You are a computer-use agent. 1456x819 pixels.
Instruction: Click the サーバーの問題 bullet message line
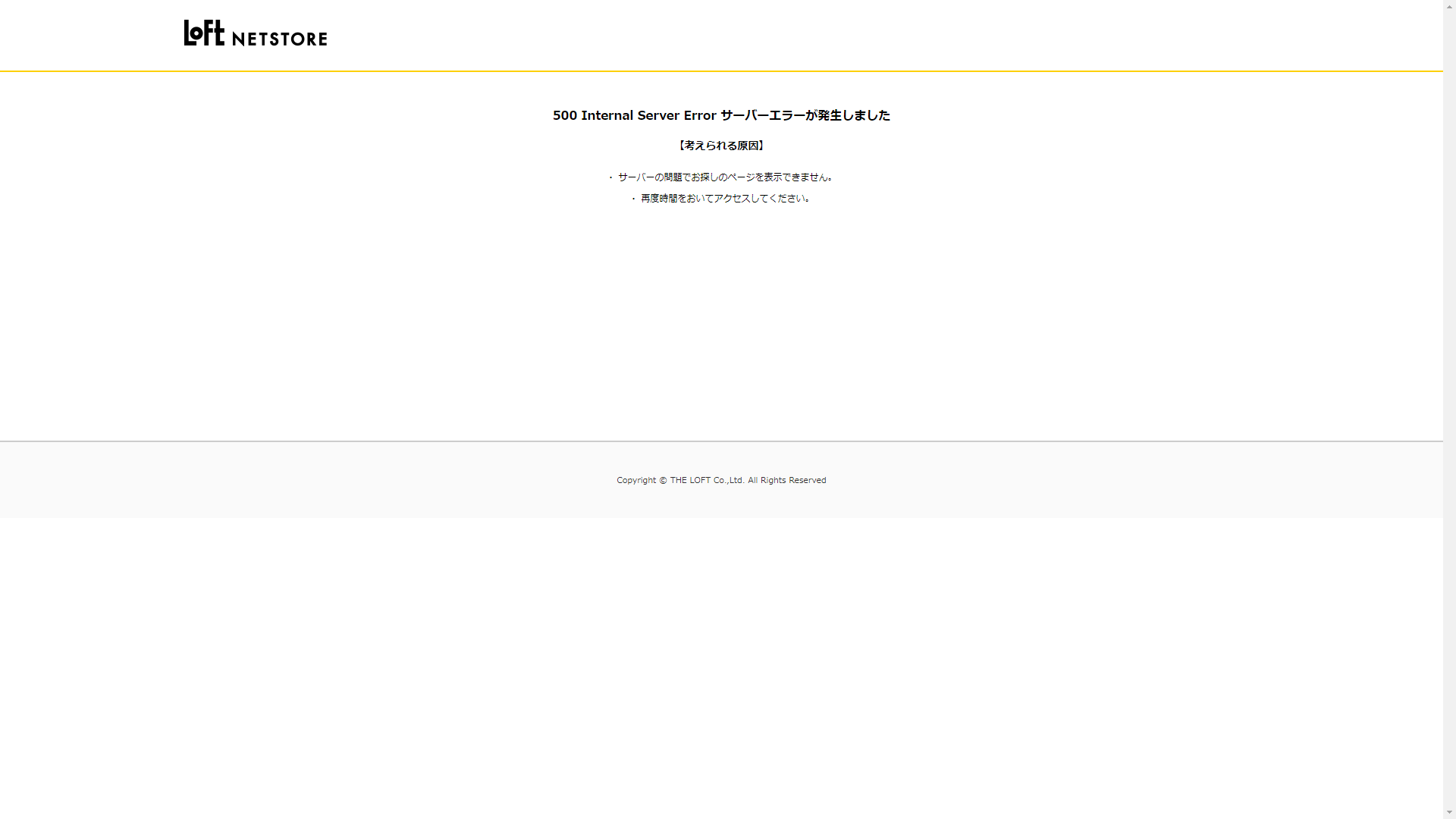725,177
